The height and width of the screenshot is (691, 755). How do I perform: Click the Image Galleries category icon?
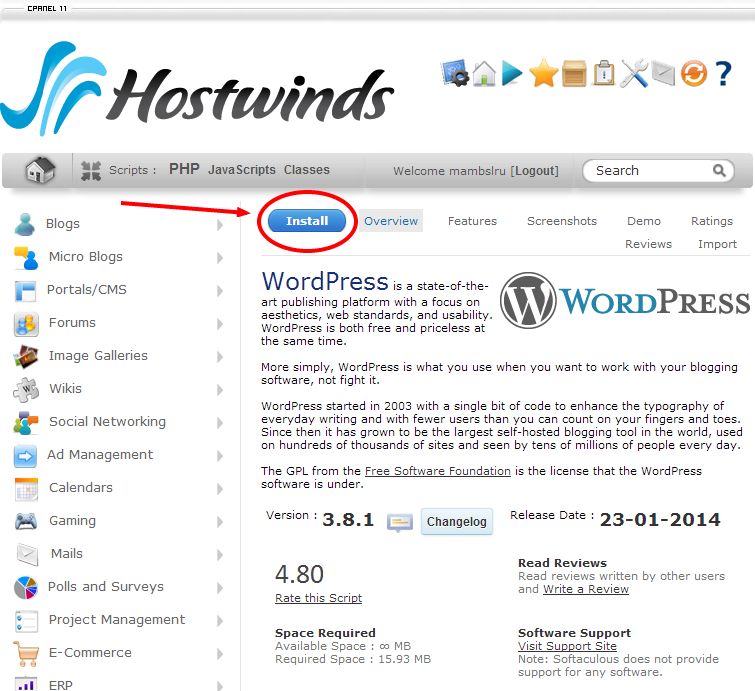26,356
